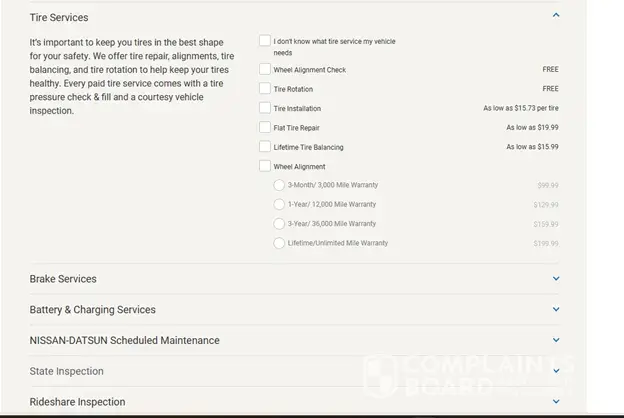Pick the 3-Year/36,000 Mile Warranty radio
Screen dimensions: 624x418
tap(279, 224)
